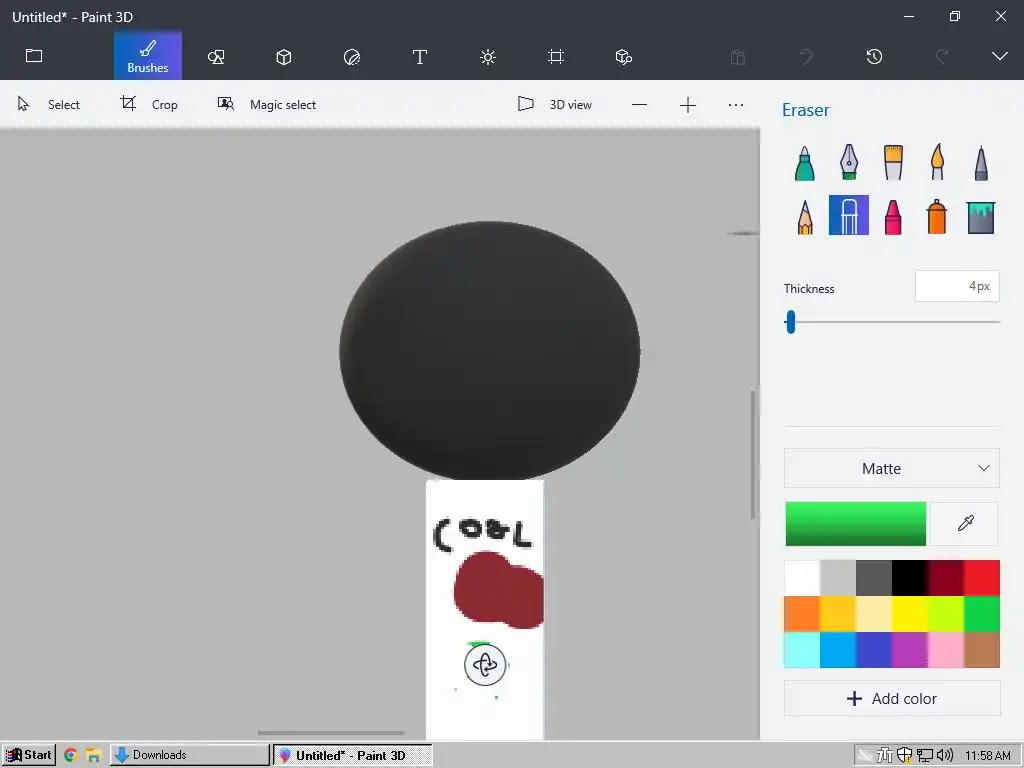Activate Magic select
Screen dimensions: 1024x768
(267, 104)
